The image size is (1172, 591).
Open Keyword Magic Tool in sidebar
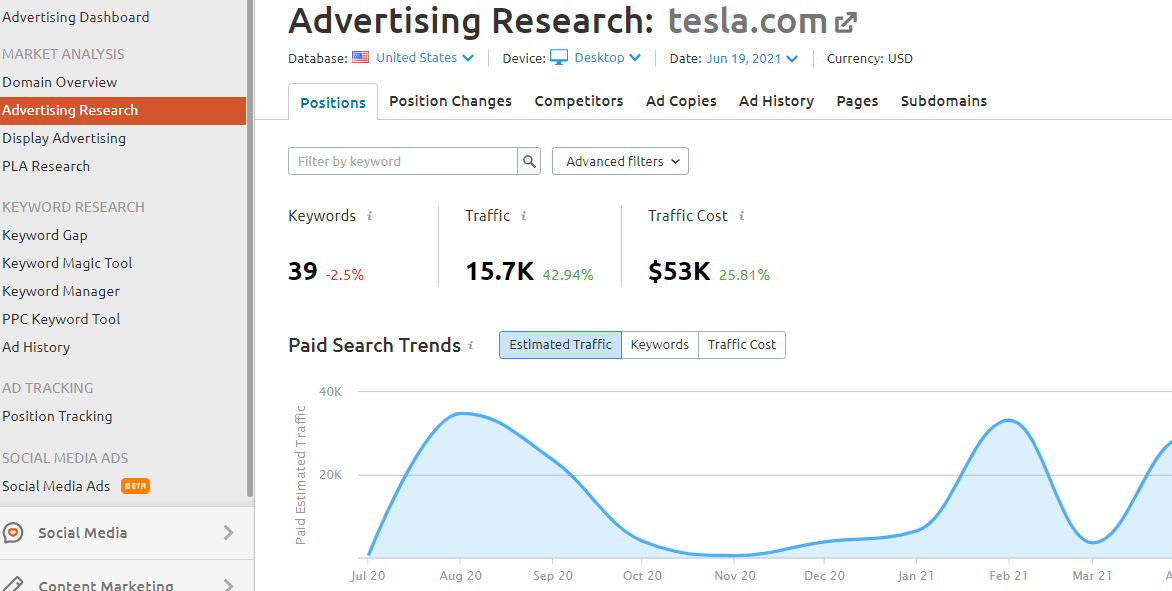(x=67, y=263)
